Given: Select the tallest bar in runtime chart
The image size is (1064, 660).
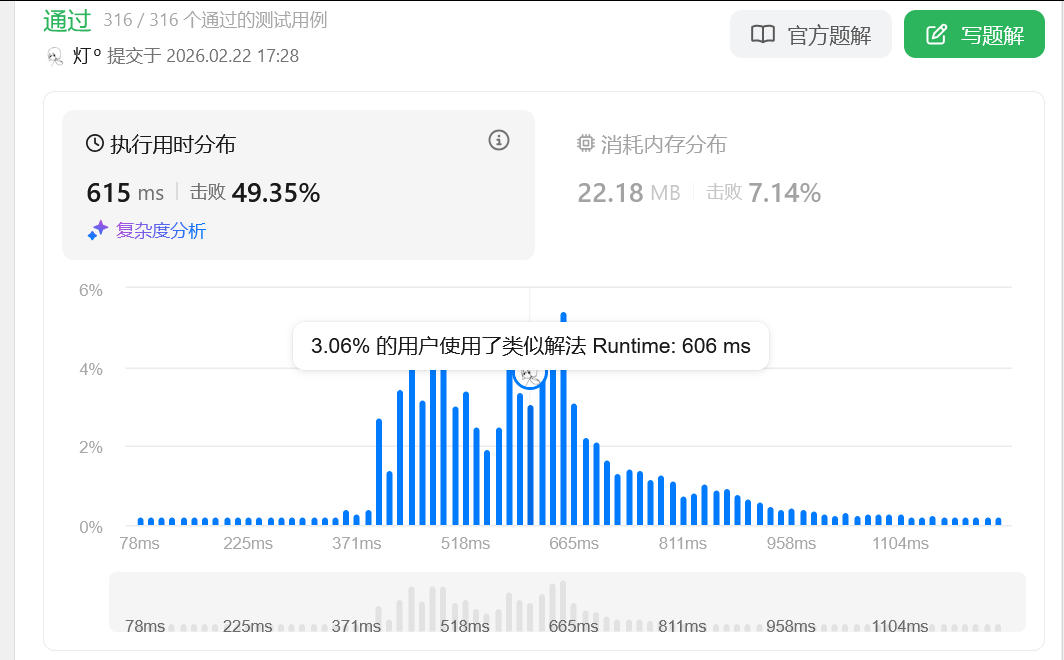Looking at the screenshot, I should point(563,420).
